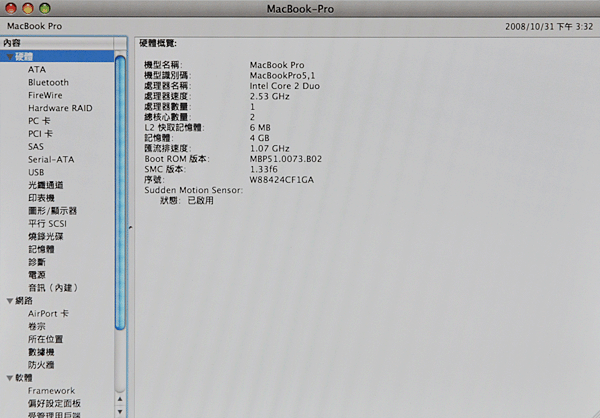Click the date 2008/10/31 下午 3:32
Screen dimensions: 600x418
coord(549,26)
